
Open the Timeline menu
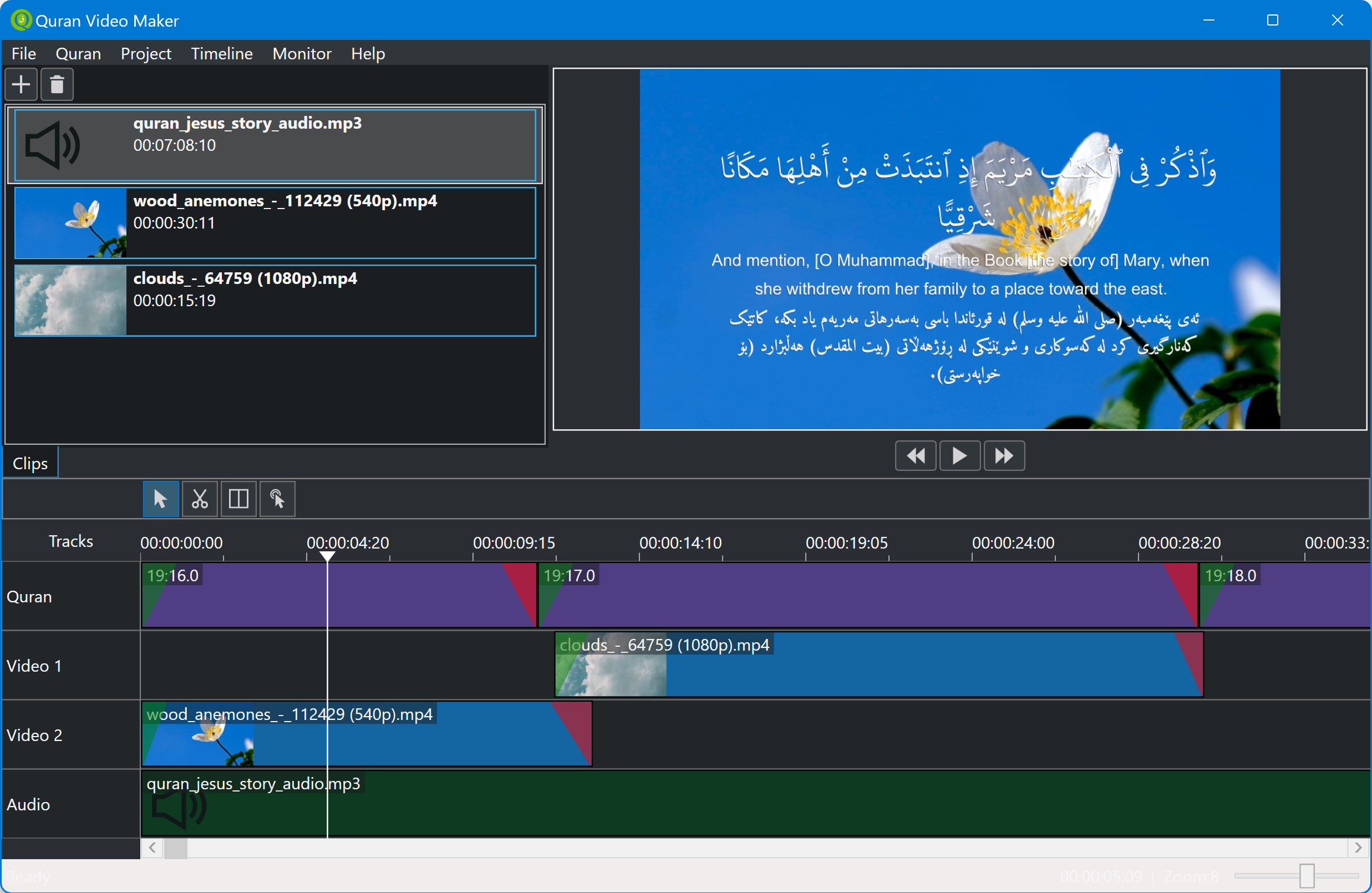coord(221,54)
